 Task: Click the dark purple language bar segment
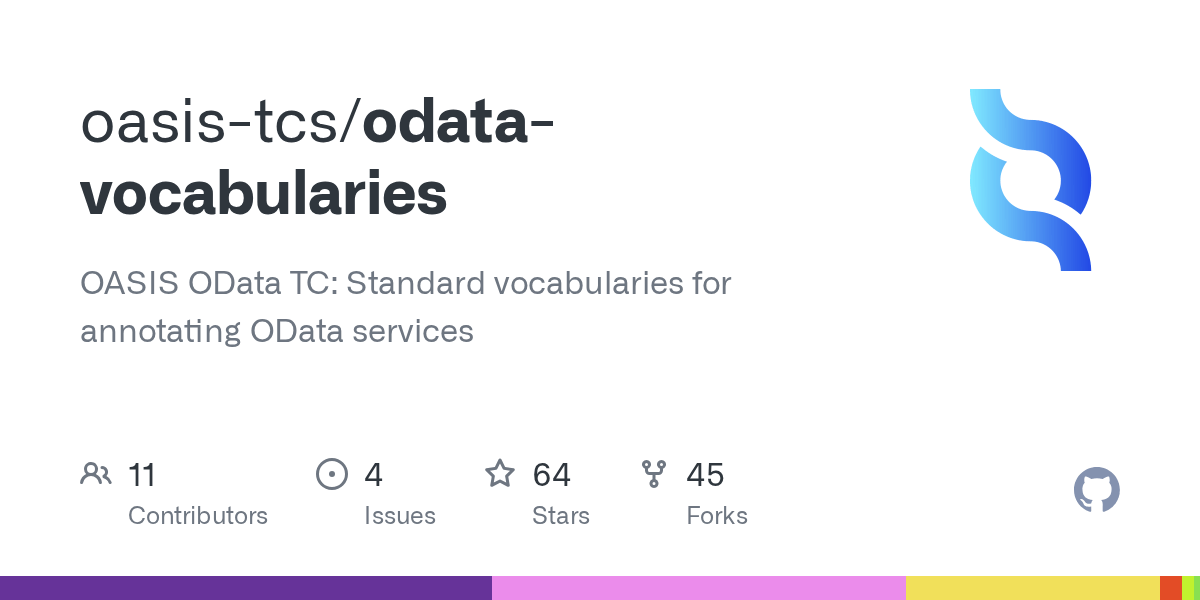[246, 588]
